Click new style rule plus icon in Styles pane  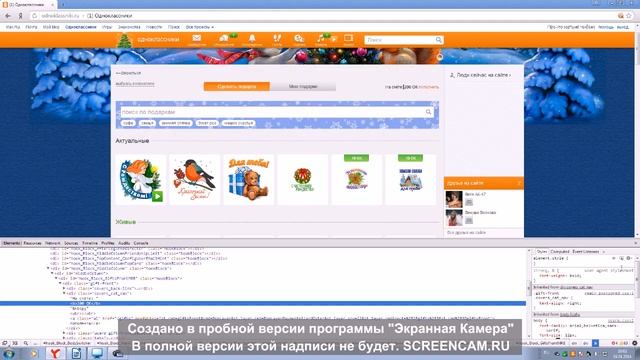click(x=613, y=258)
